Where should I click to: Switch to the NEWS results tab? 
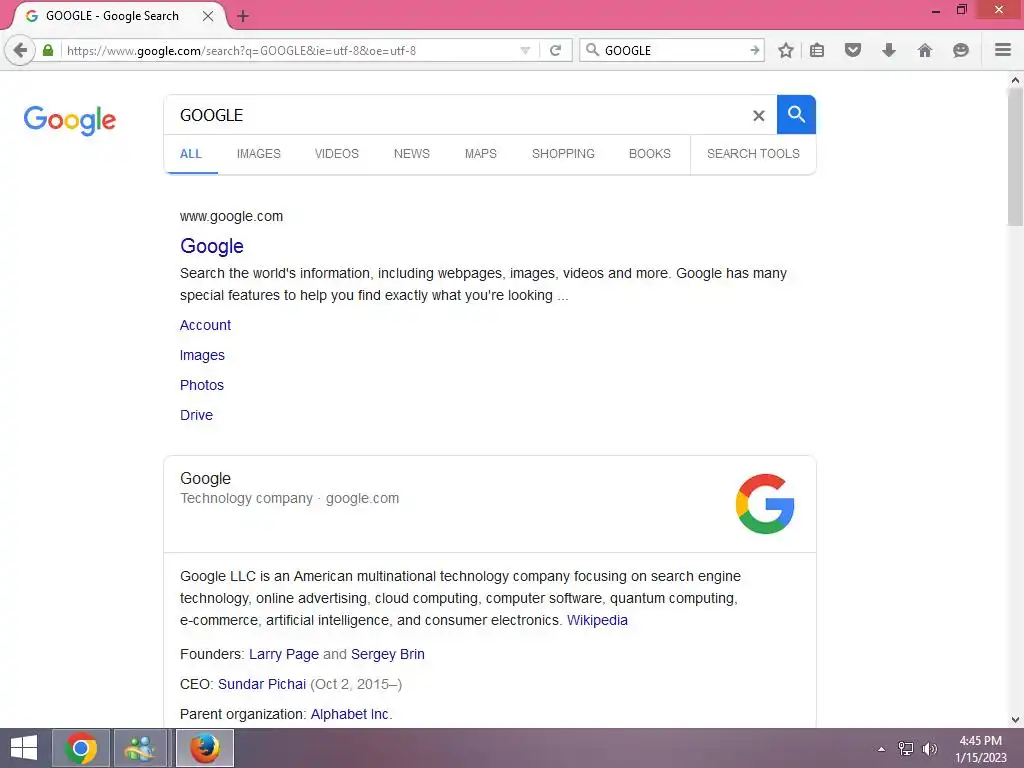click(x=411, y=154)
